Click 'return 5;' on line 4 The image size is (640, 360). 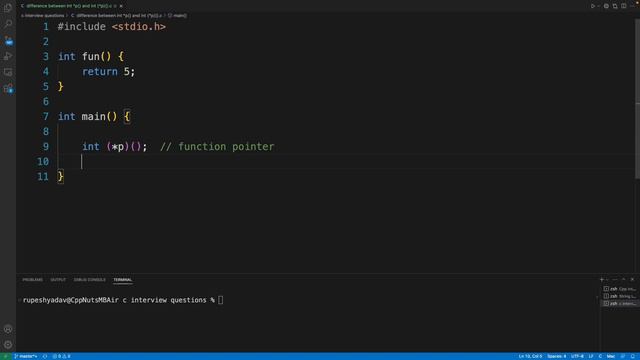(x=108, y=71)
